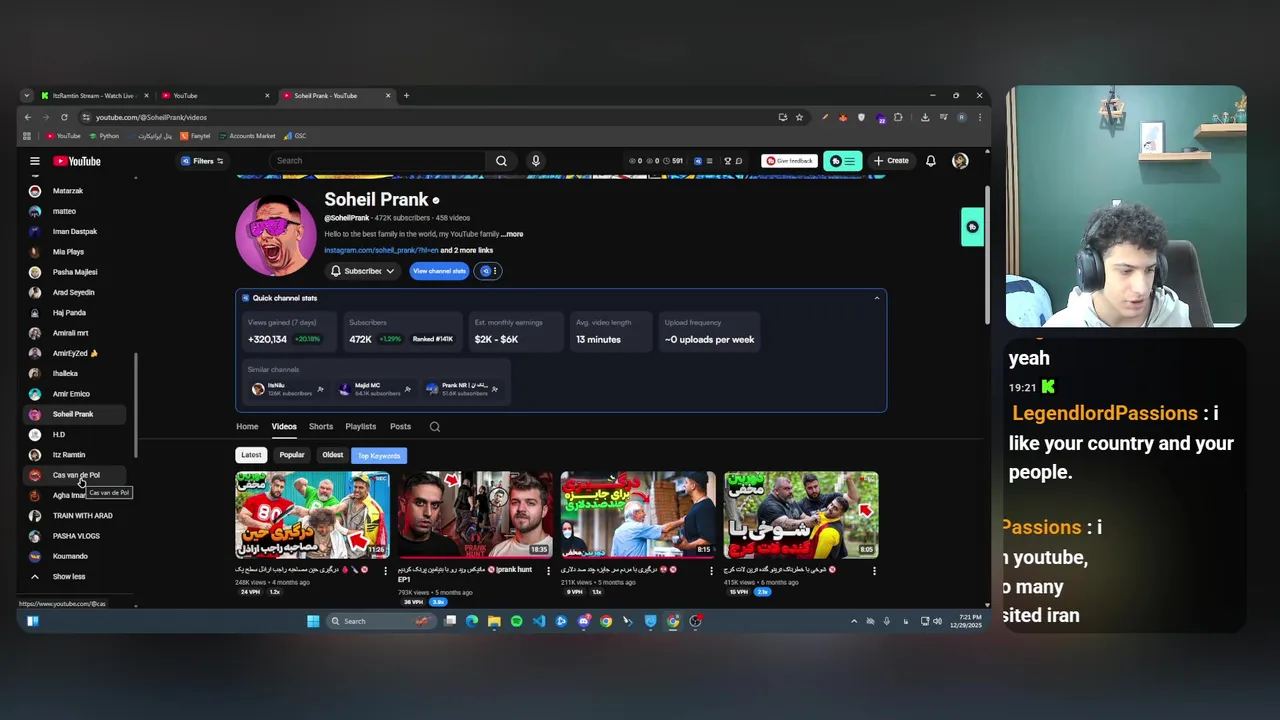Track similar channel Prank NR
Screen dimensions: 1280x720
tap(495, 389)
